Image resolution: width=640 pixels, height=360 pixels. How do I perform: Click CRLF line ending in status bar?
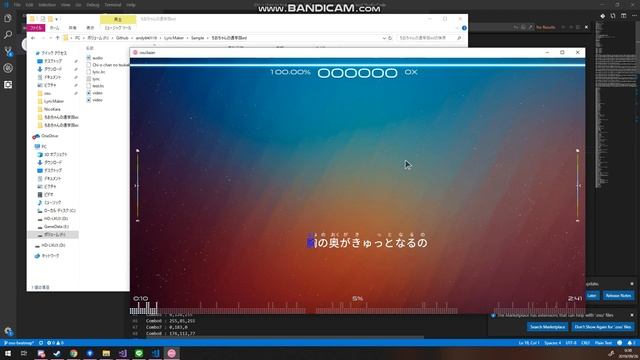tap(585, 343)
